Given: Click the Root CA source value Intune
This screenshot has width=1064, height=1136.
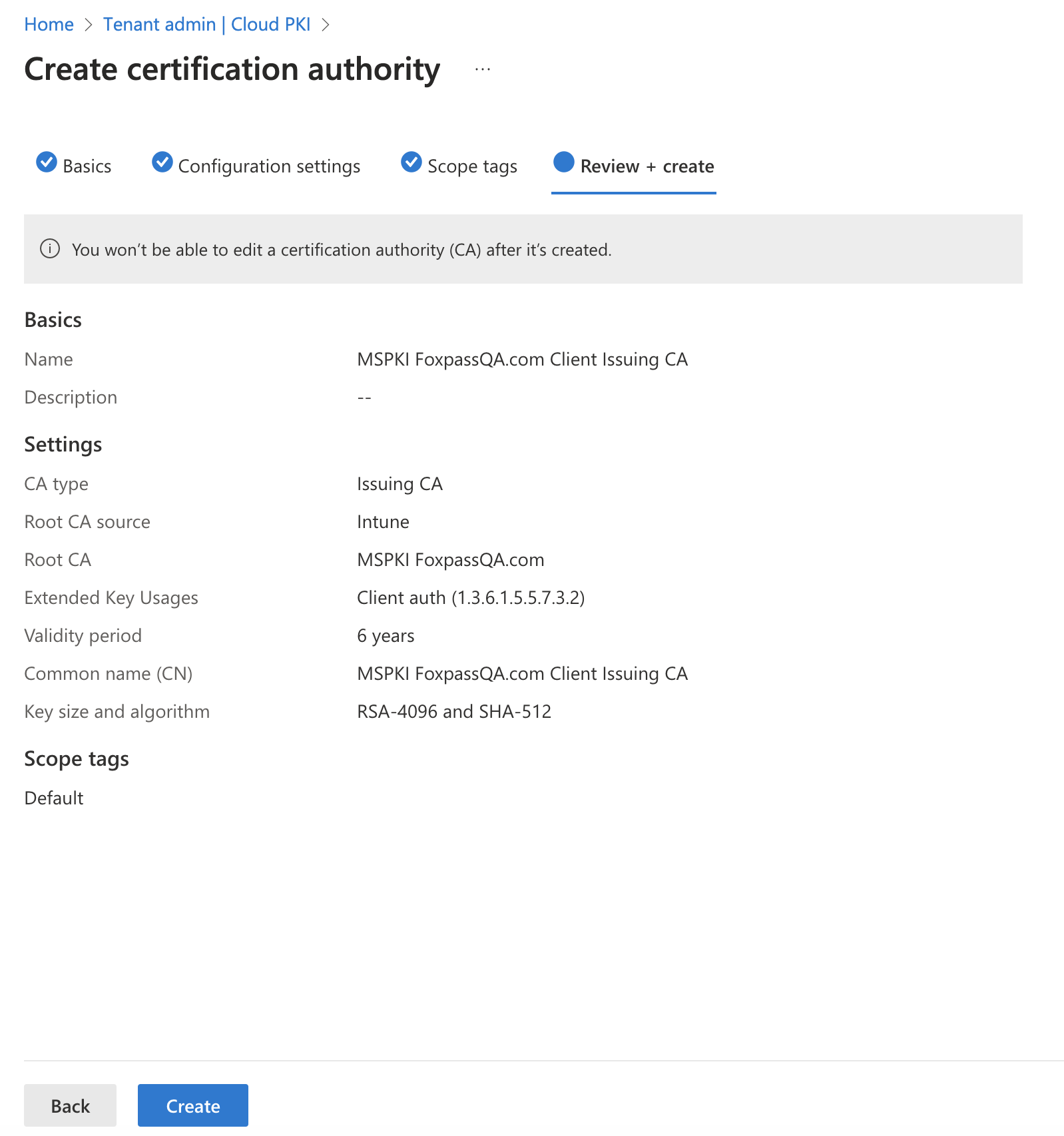Looking at the screenshot, I should pyautogui.click(x=384, y=522).
